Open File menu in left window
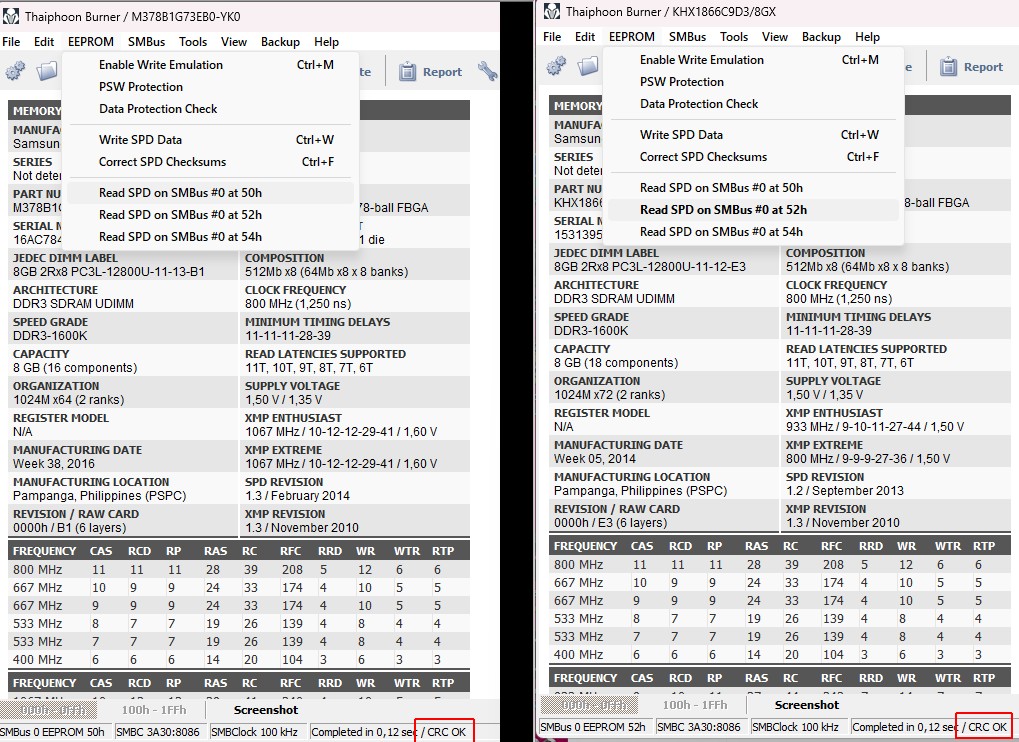Viewport: 1019px width, 742px height. pos(11,42)
